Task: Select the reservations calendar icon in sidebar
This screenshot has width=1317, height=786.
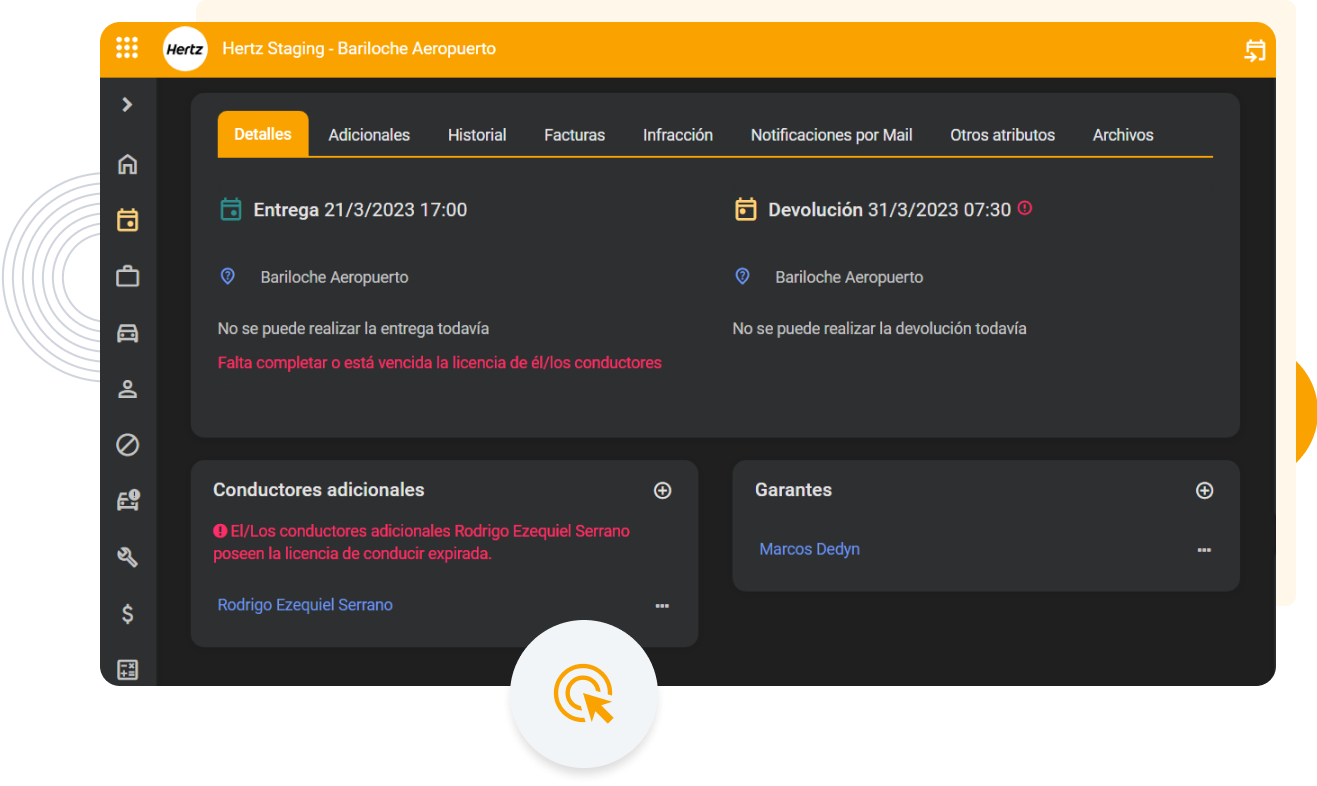Action: [x=127, y=220]
